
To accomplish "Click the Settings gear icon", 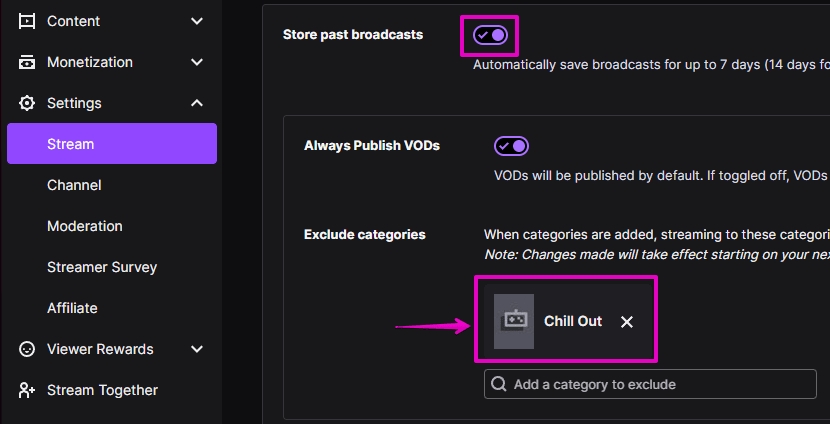I will tap(26, 103).
